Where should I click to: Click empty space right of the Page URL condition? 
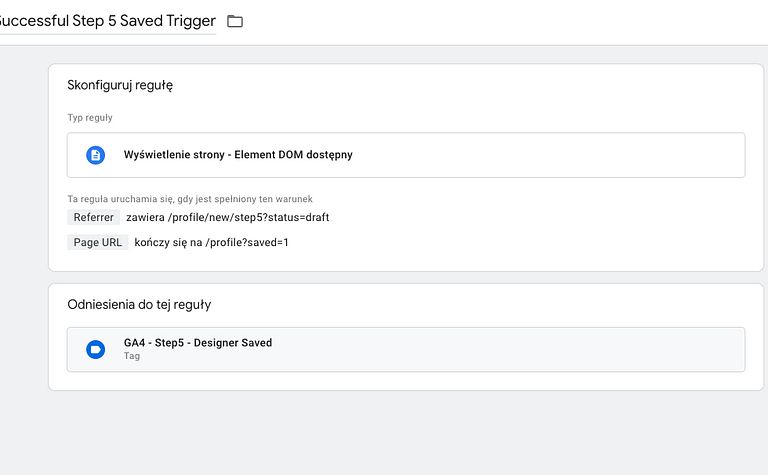click(x=500, y=242)
